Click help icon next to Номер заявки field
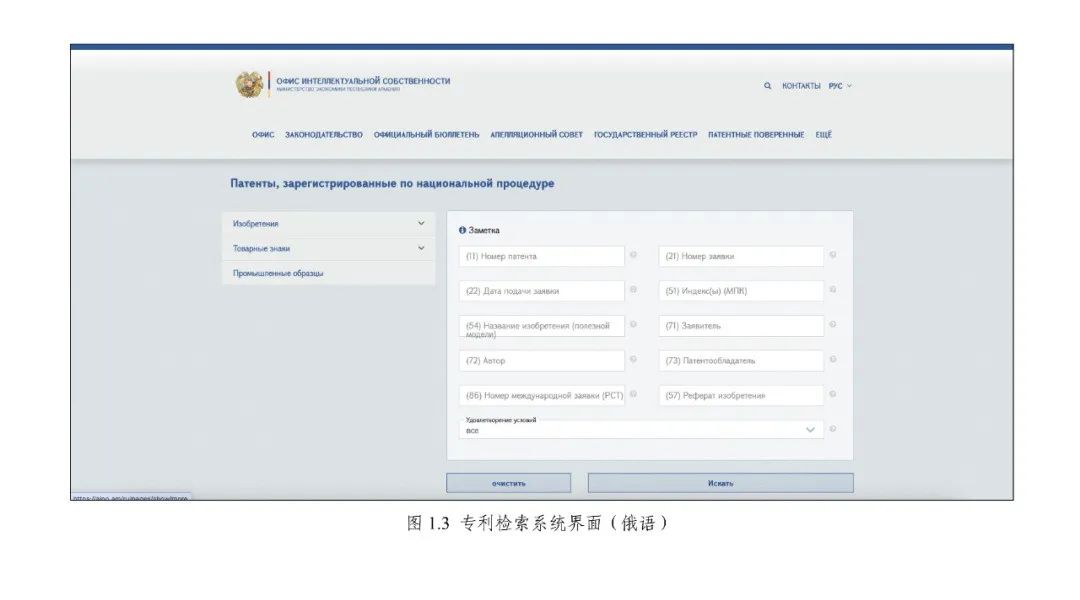This screenshot has height=600, width=1080. pyautogui.click(x=833, y=256)
